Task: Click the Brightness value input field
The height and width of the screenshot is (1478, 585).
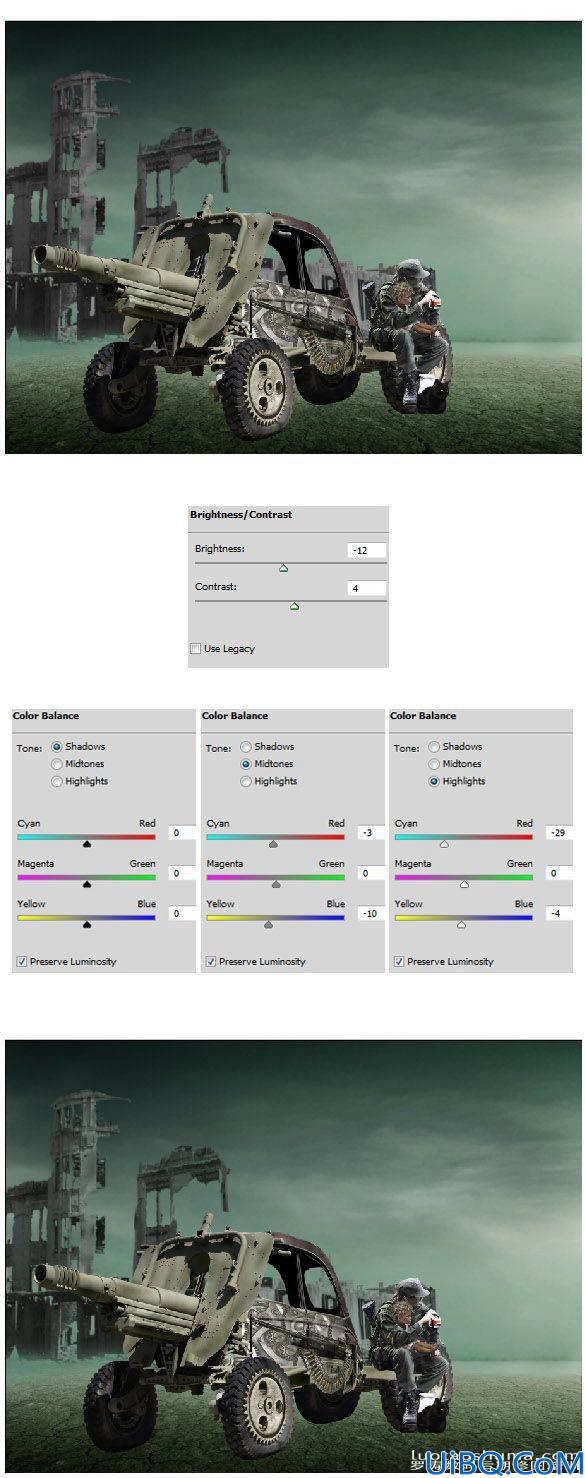Action: (x=367, y=550)
